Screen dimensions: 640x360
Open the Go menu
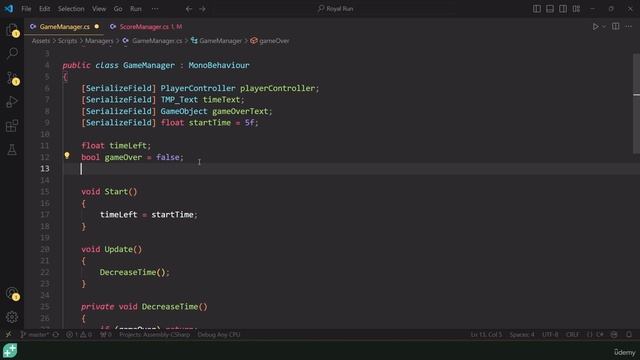118,9
